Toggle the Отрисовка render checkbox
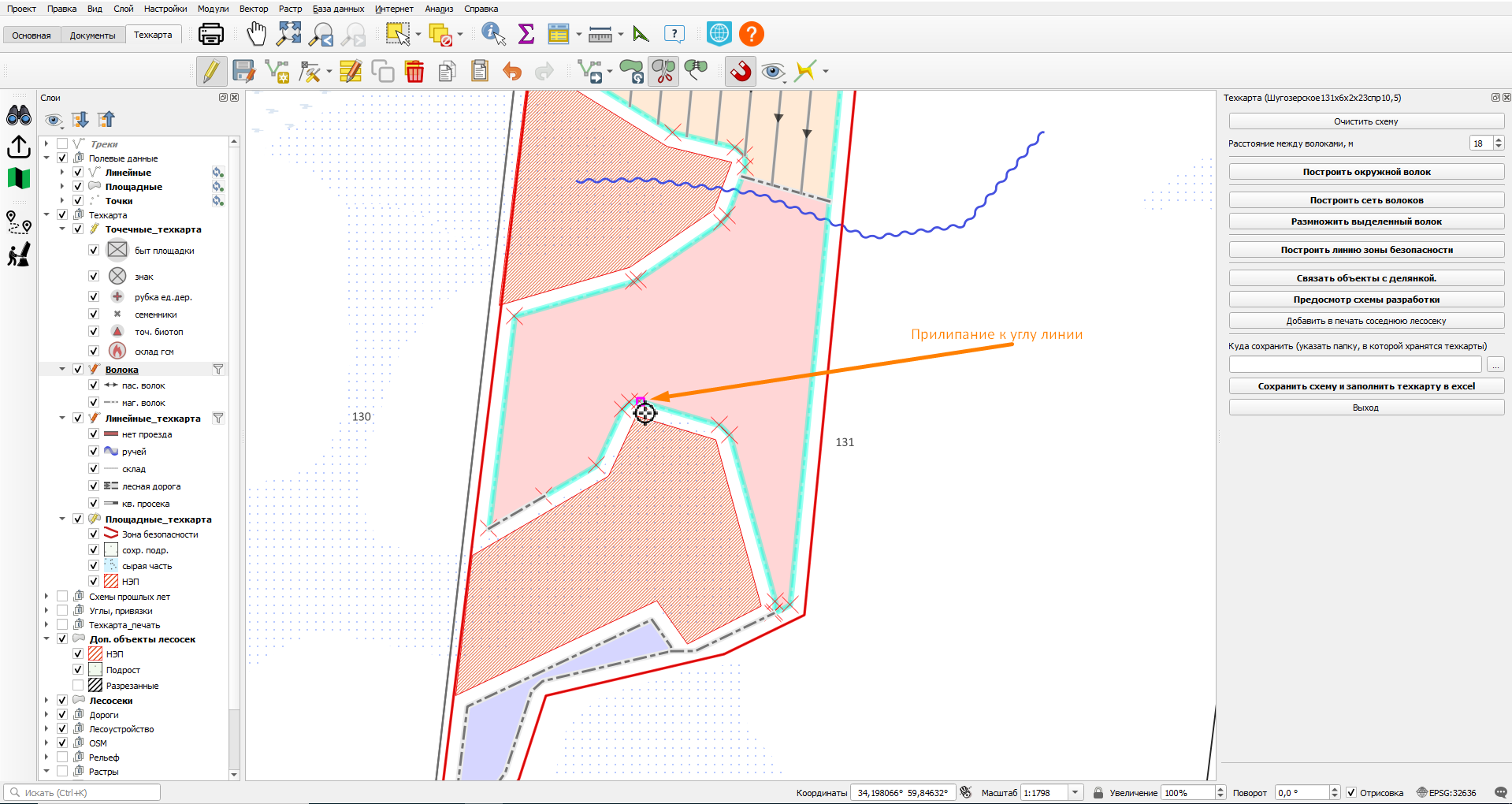 pyautogui.click(x=1351, y=792)
